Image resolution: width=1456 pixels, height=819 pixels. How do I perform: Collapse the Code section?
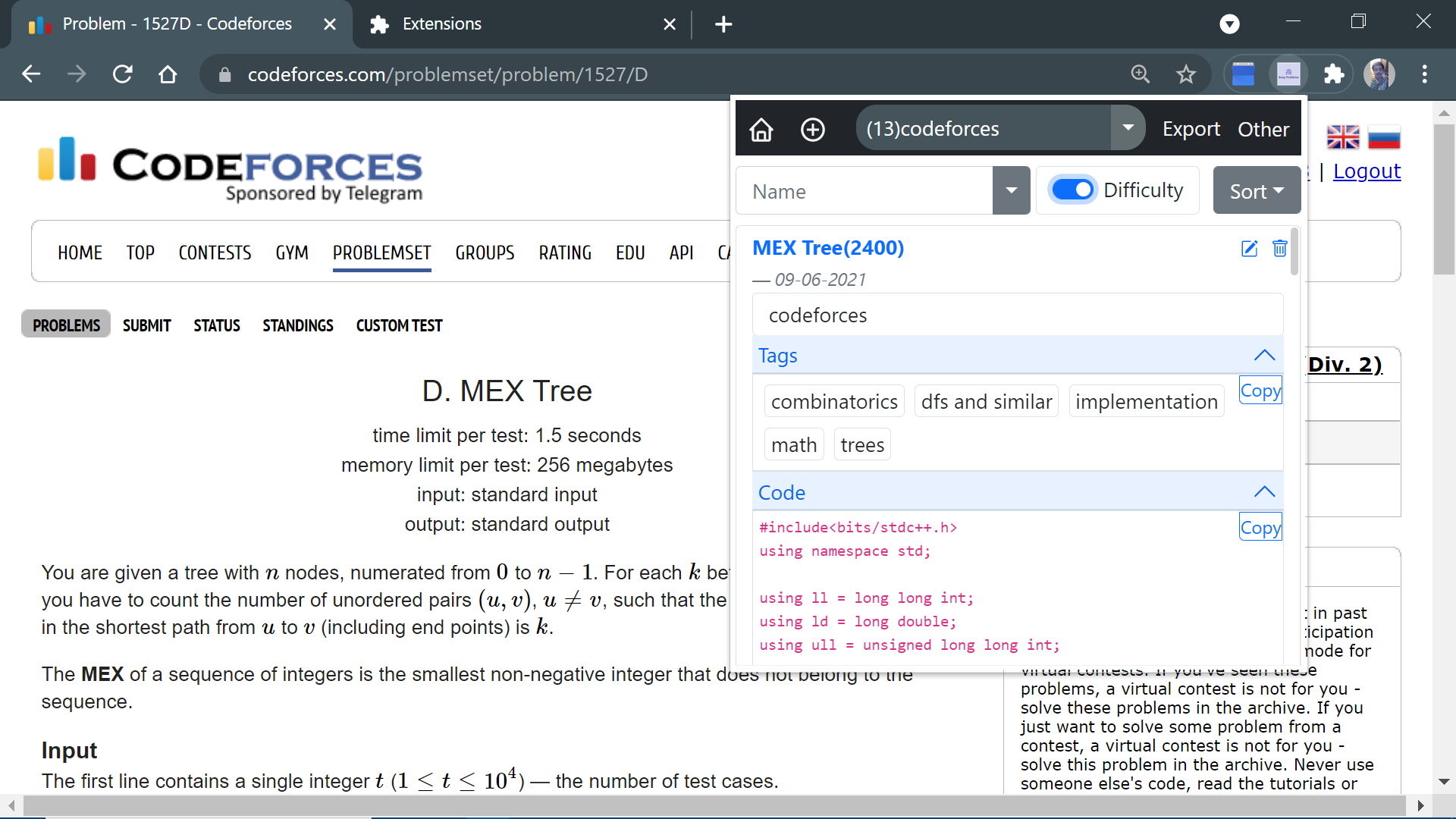coord(1264,492)
